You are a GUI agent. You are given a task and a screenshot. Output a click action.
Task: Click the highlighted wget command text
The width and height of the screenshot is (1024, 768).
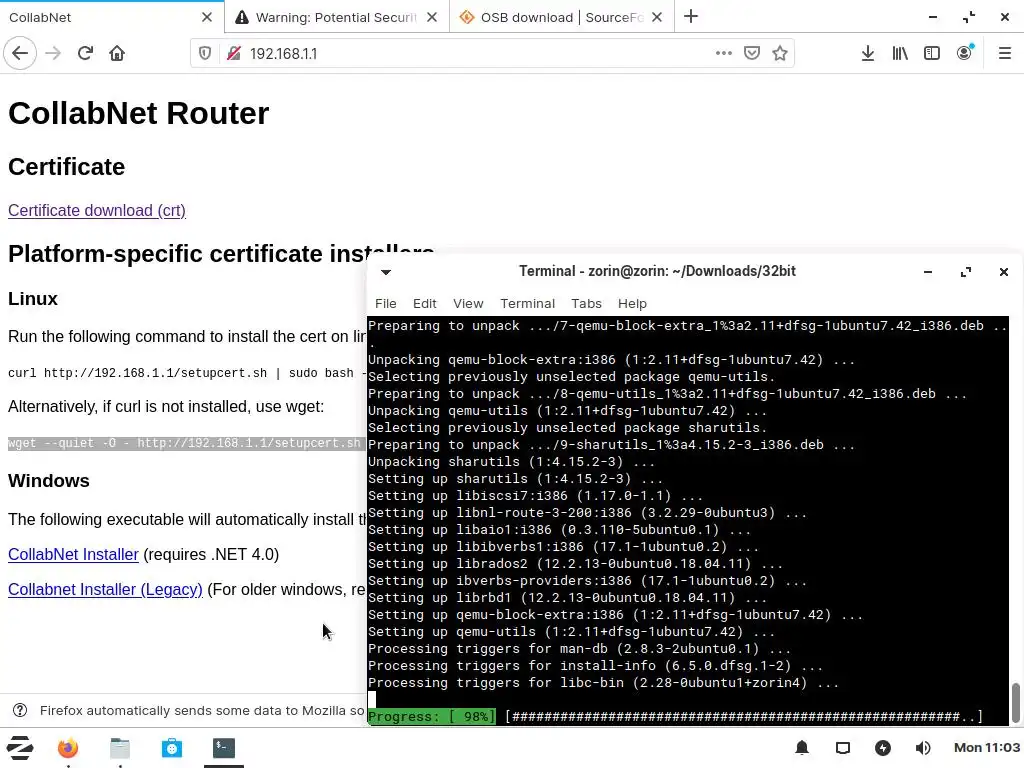point(186,443)
